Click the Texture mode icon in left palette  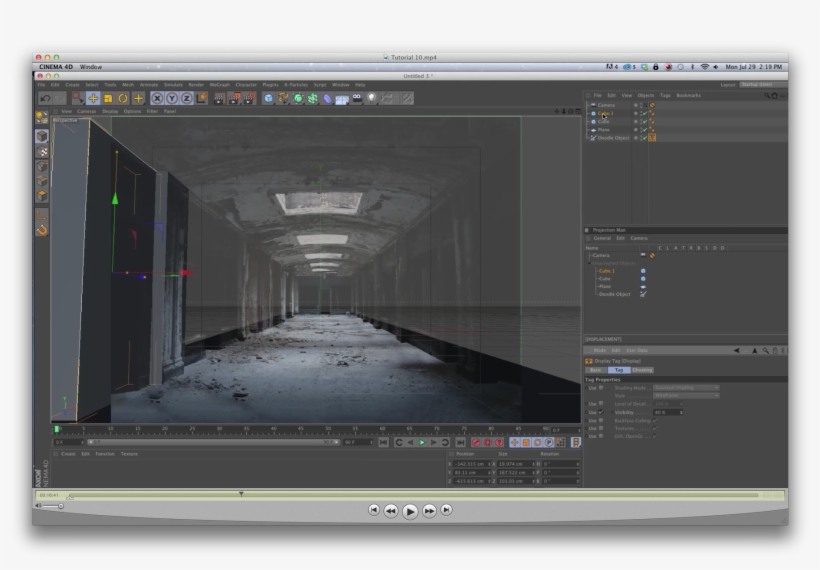point(42,152)
